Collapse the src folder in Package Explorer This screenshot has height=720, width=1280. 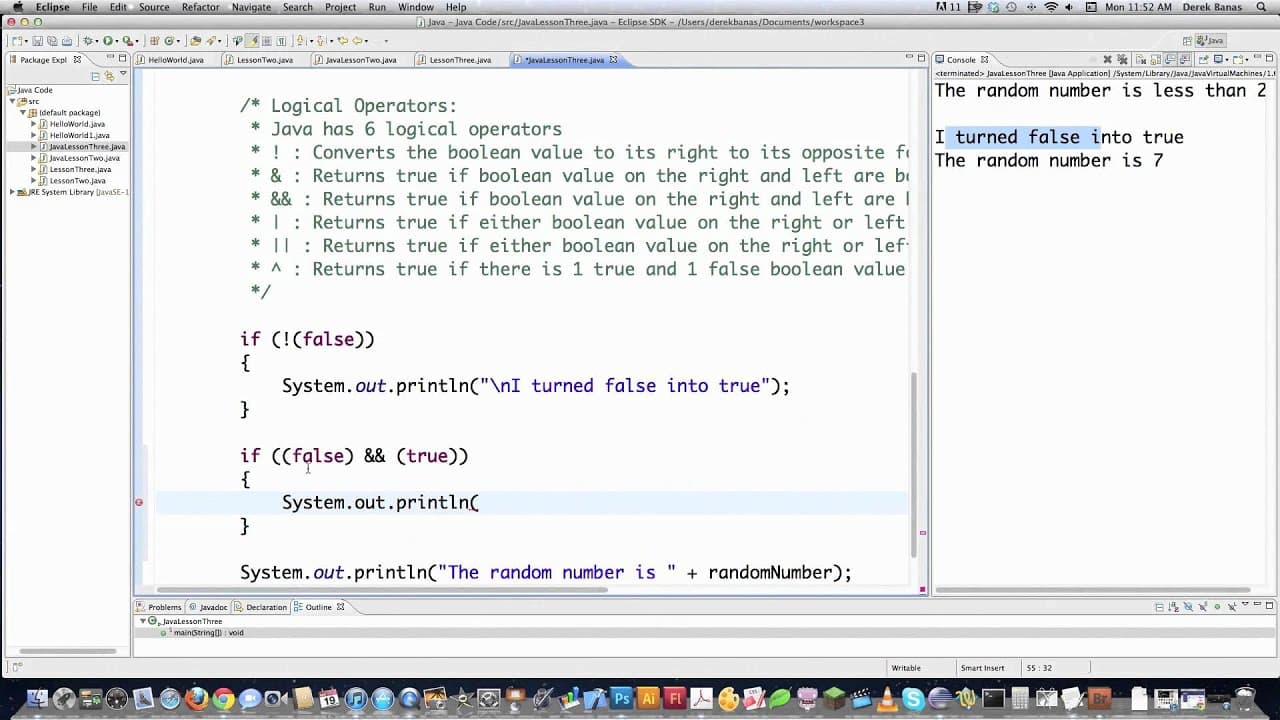(13, 101)
